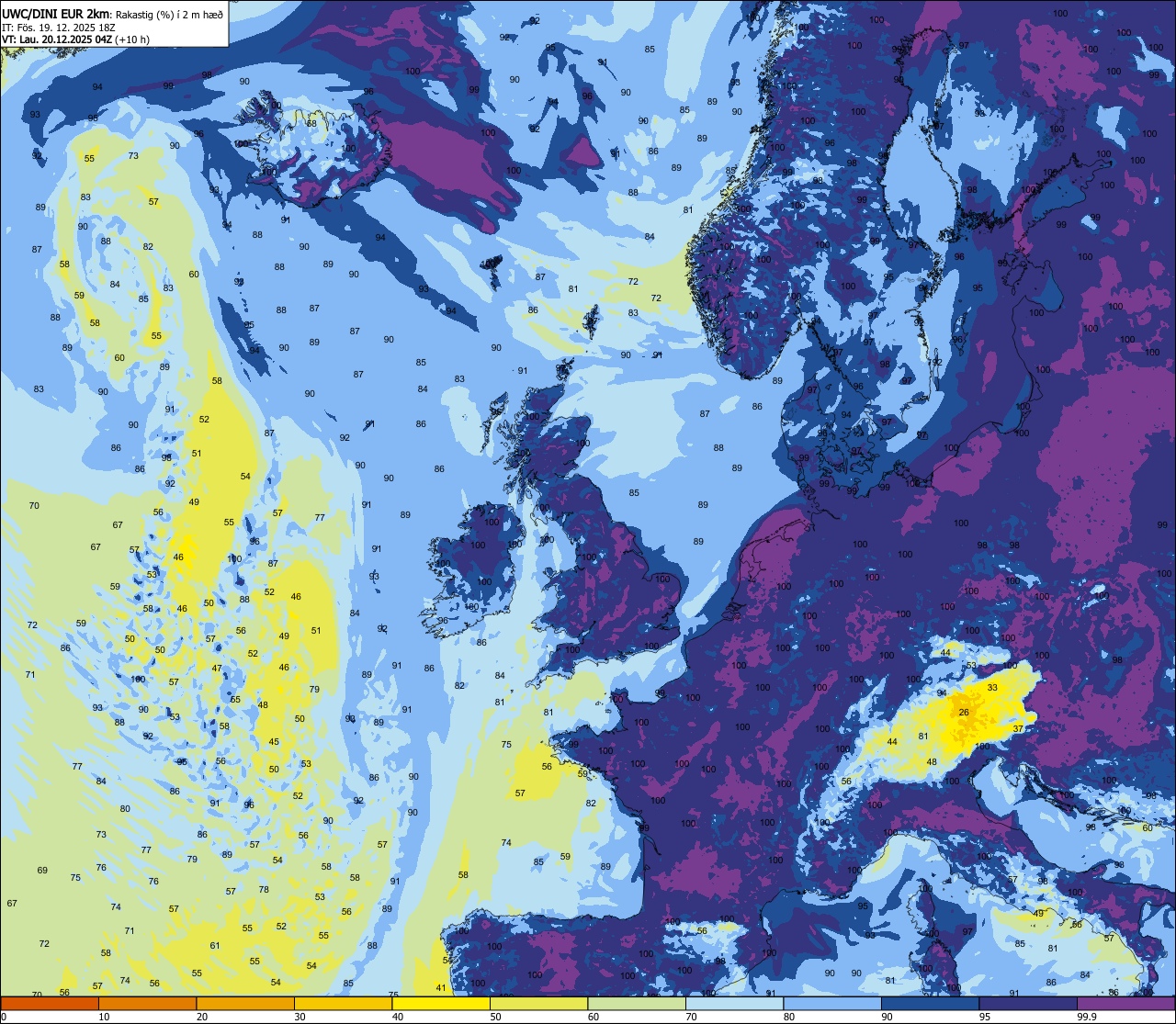Pick the dark orange 0–10 legend segment

click(50, 1003)
